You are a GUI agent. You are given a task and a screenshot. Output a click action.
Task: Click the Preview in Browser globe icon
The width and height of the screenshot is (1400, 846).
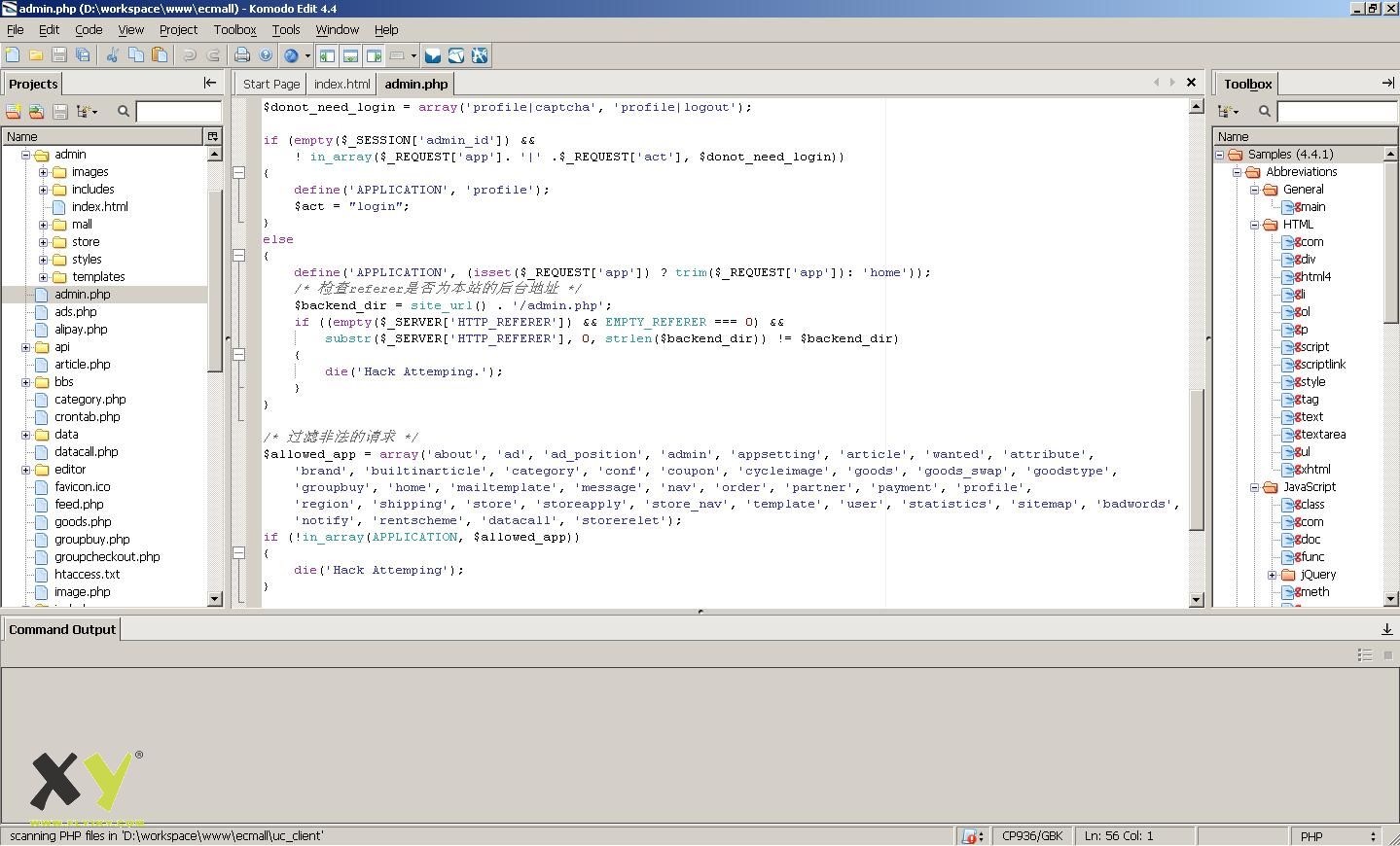(x=291, y=55)
